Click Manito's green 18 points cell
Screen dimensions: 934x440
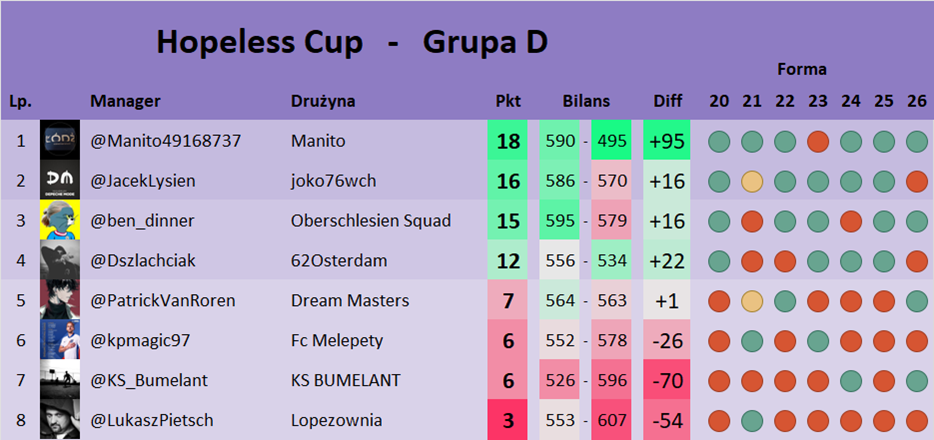coord(508,141)
